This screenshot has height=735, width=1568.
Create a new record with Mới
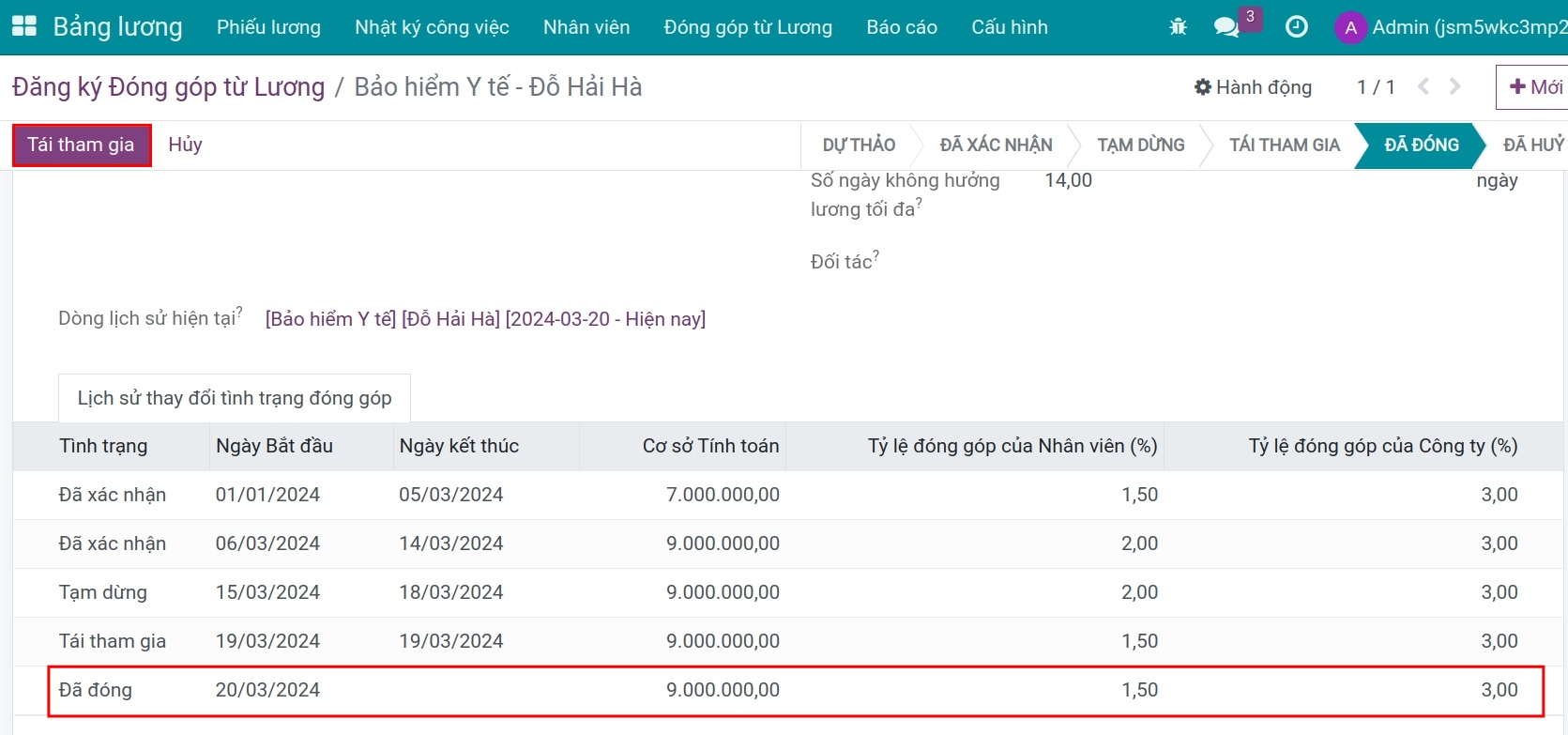[1535, 87]
